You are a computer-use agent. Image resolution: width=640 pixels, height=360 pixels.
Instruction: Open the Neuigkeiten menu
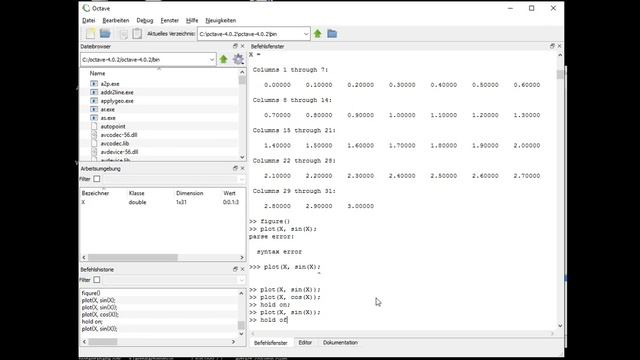(x=220, y=20)
